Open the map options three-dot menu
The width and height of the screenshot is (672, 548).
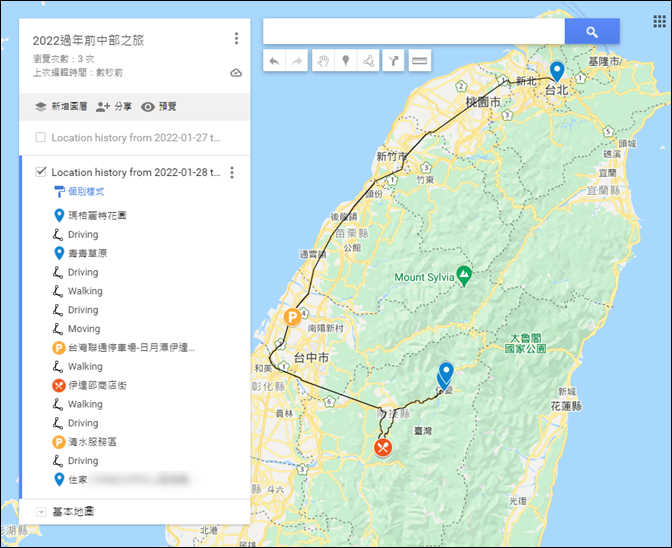(x=236, y=39)
